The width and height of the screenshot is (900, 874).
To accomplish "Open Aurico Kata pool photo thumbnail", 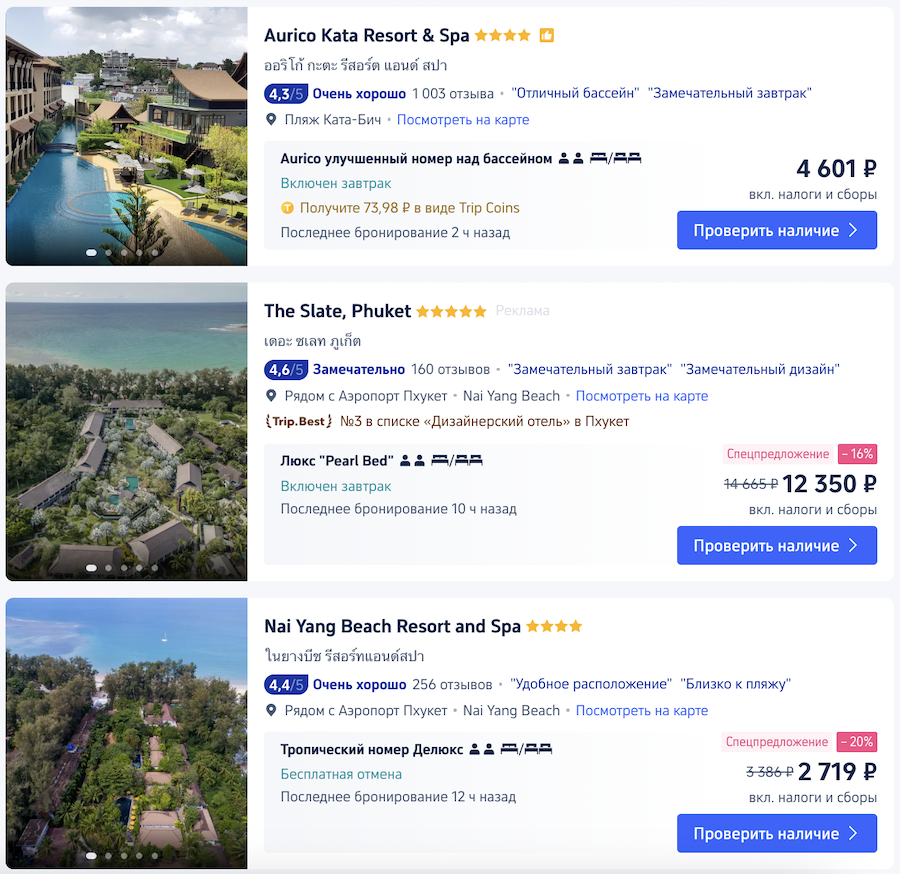I will point(127,136).
